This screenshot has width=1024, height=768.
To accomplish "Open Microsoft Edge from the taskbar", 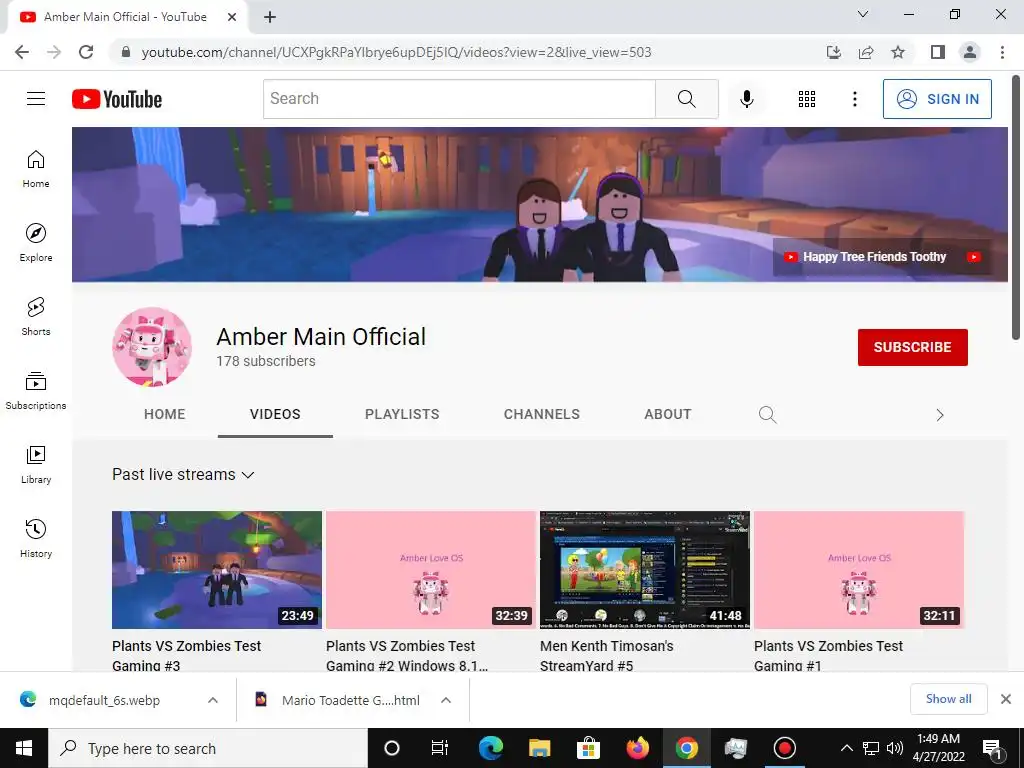I will coord(491,748).
